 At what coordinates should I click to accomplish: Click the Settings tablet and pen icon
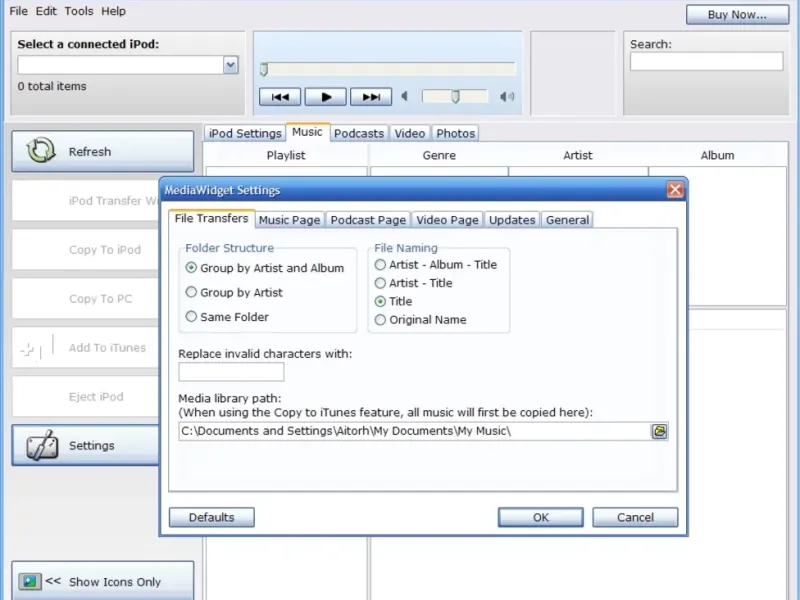pos(42,445)
